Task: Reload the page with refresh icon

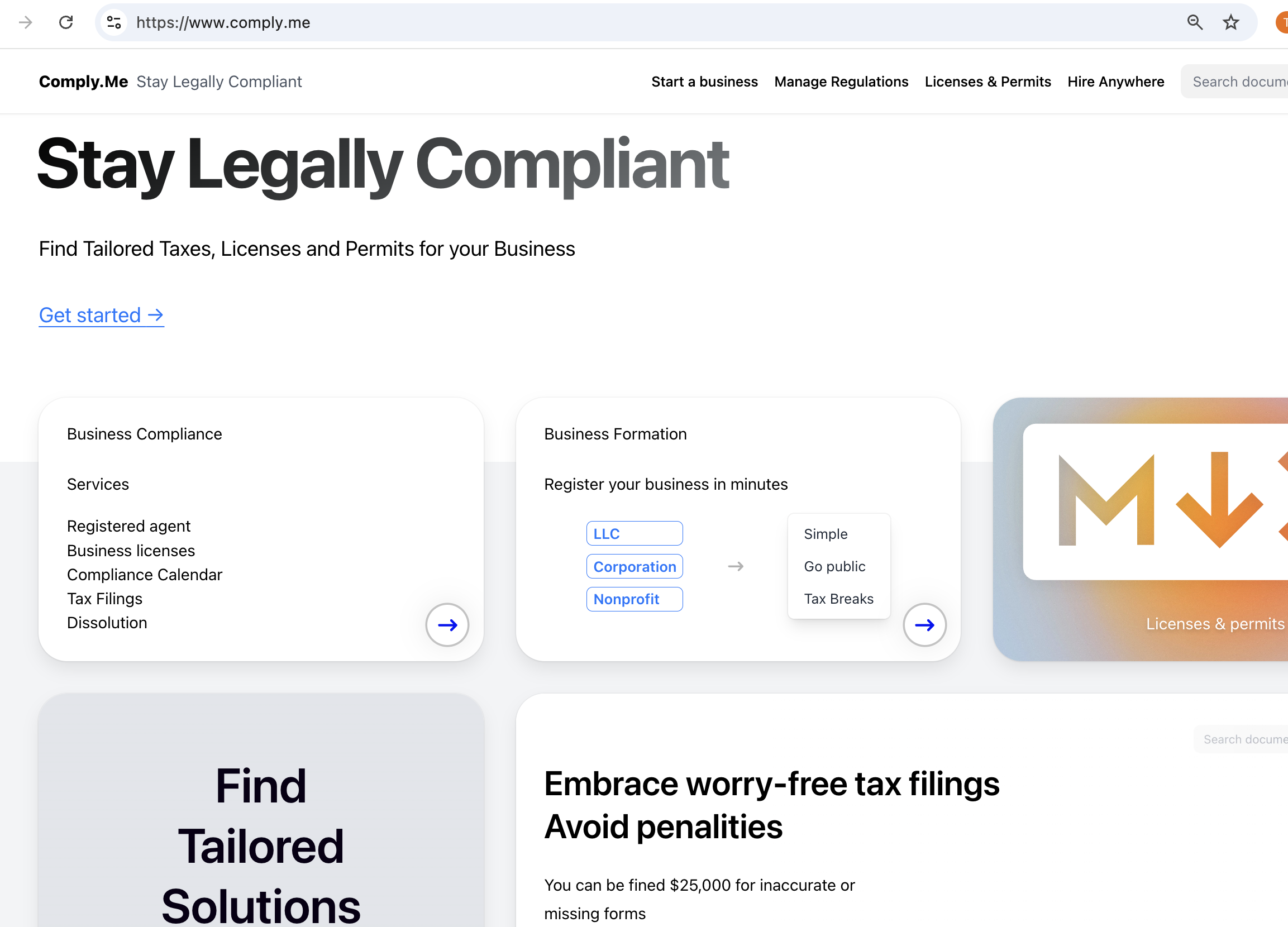Action: [x=66, y=23]
